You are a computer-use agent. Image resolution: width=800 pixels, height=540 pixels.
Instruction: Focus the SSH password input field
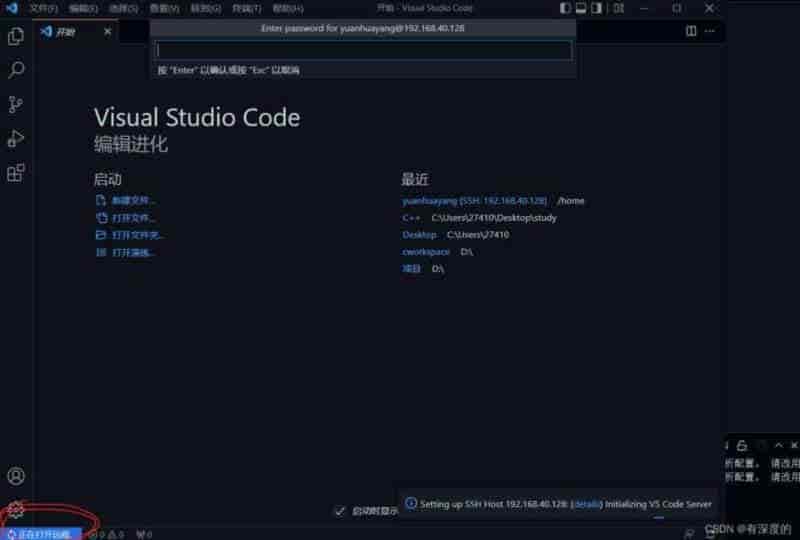[363, 50]
